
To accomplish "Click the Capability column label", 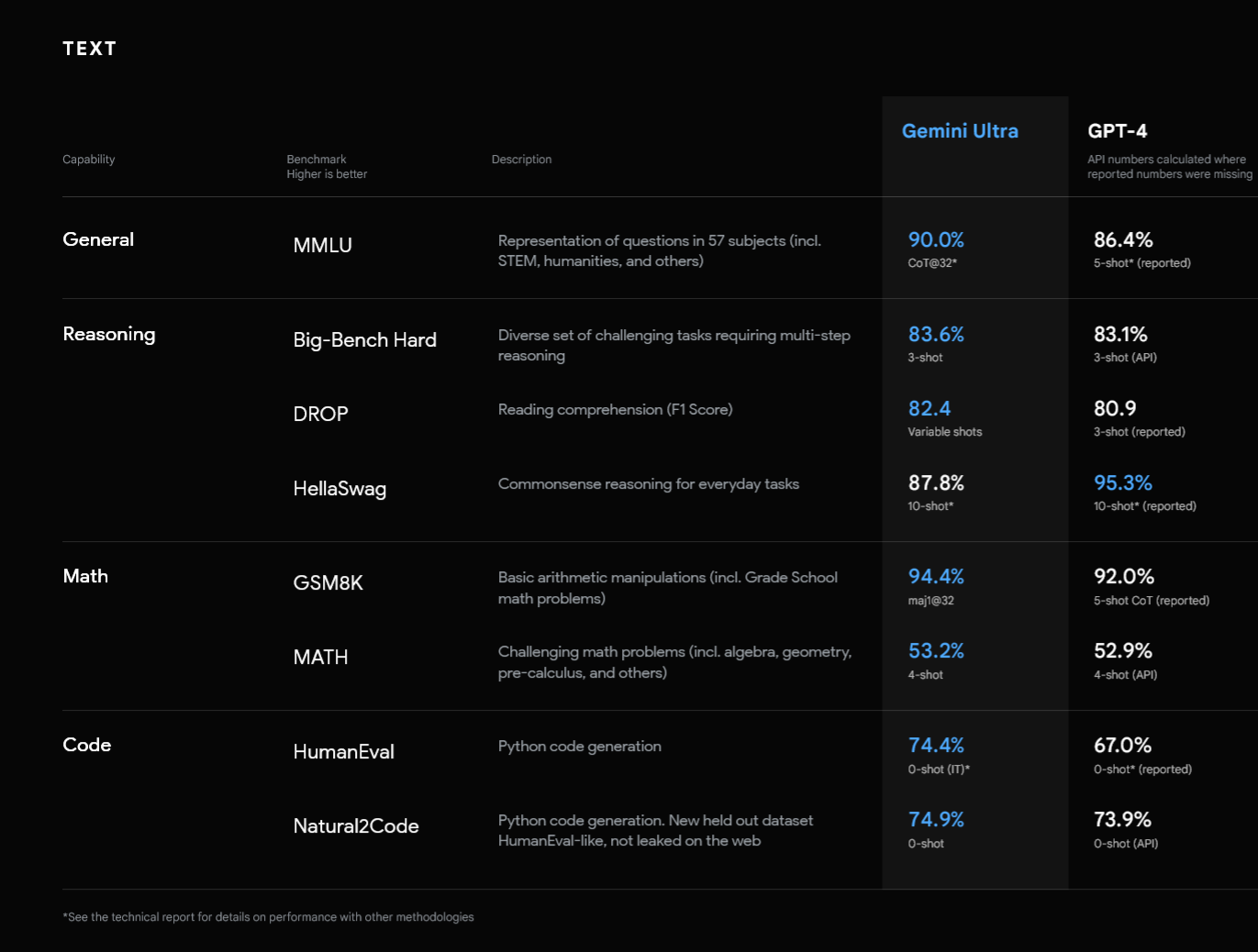I will tap(89, 160).
